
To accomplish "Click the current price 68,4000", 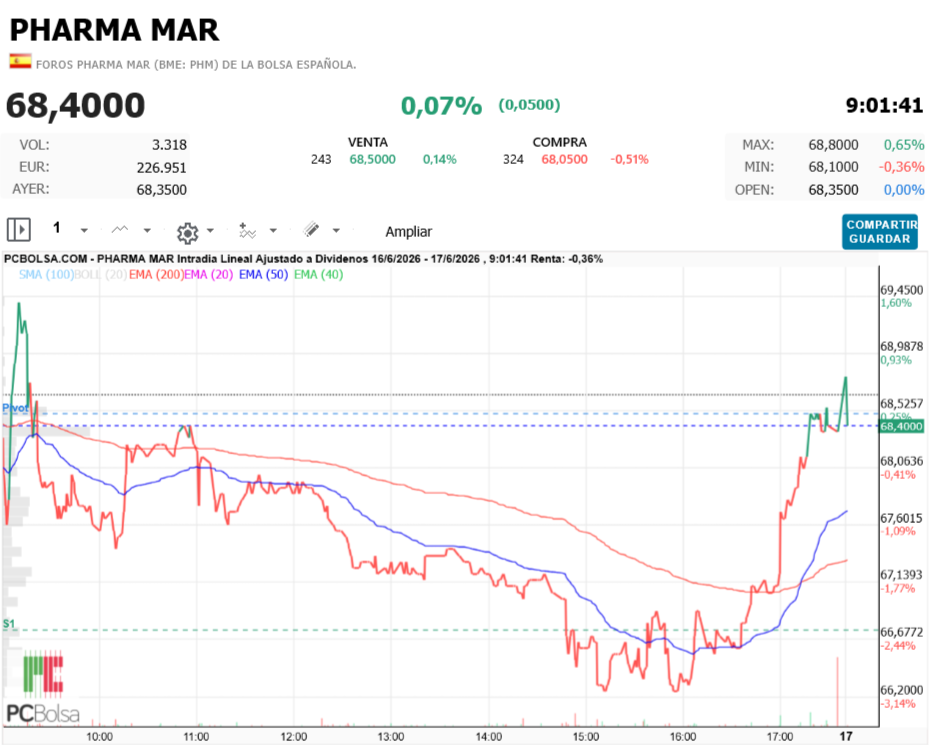I will [75, 106].
